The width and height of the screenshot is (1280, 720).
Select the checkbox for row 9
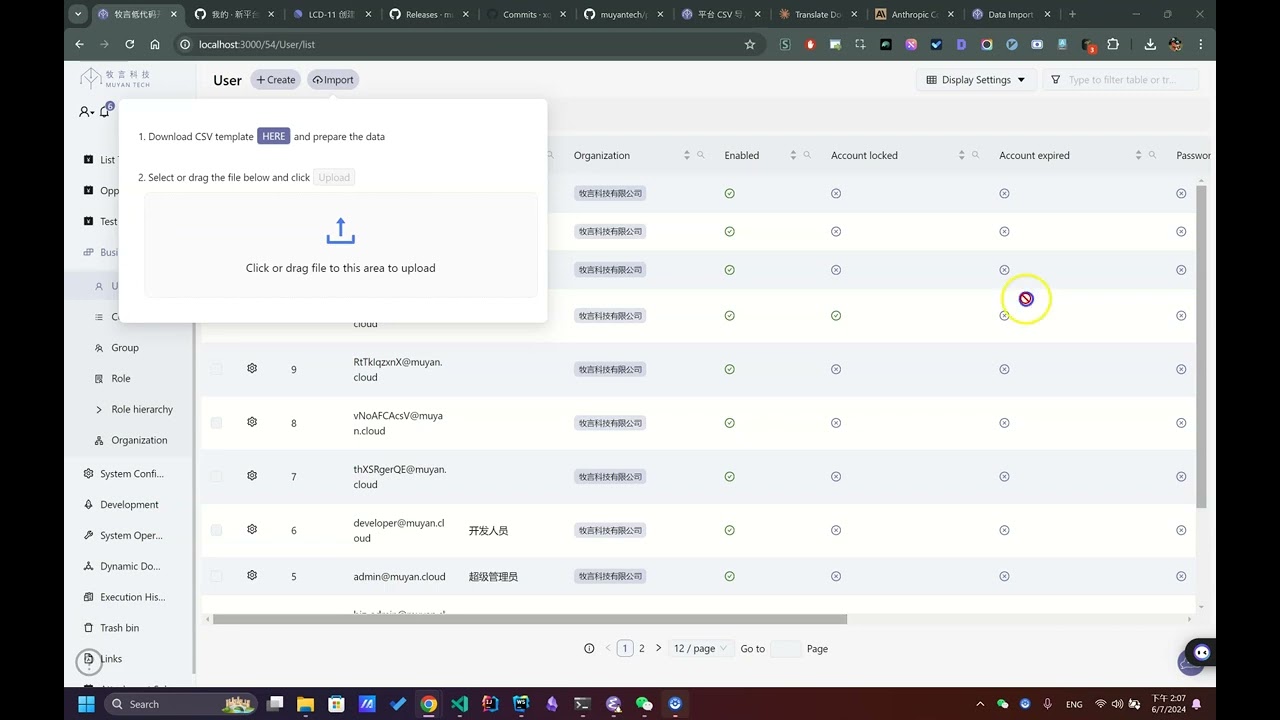coord(216,369)
